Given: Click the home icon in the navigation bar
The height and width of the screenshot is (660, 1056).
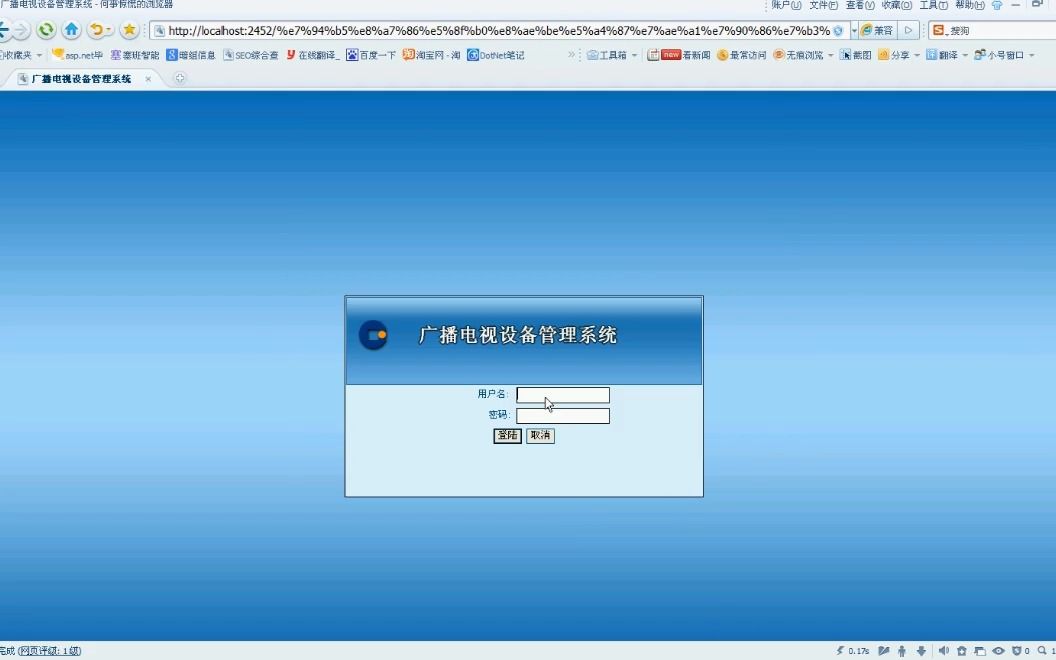Looking at the screenshot, I should 71,30.
